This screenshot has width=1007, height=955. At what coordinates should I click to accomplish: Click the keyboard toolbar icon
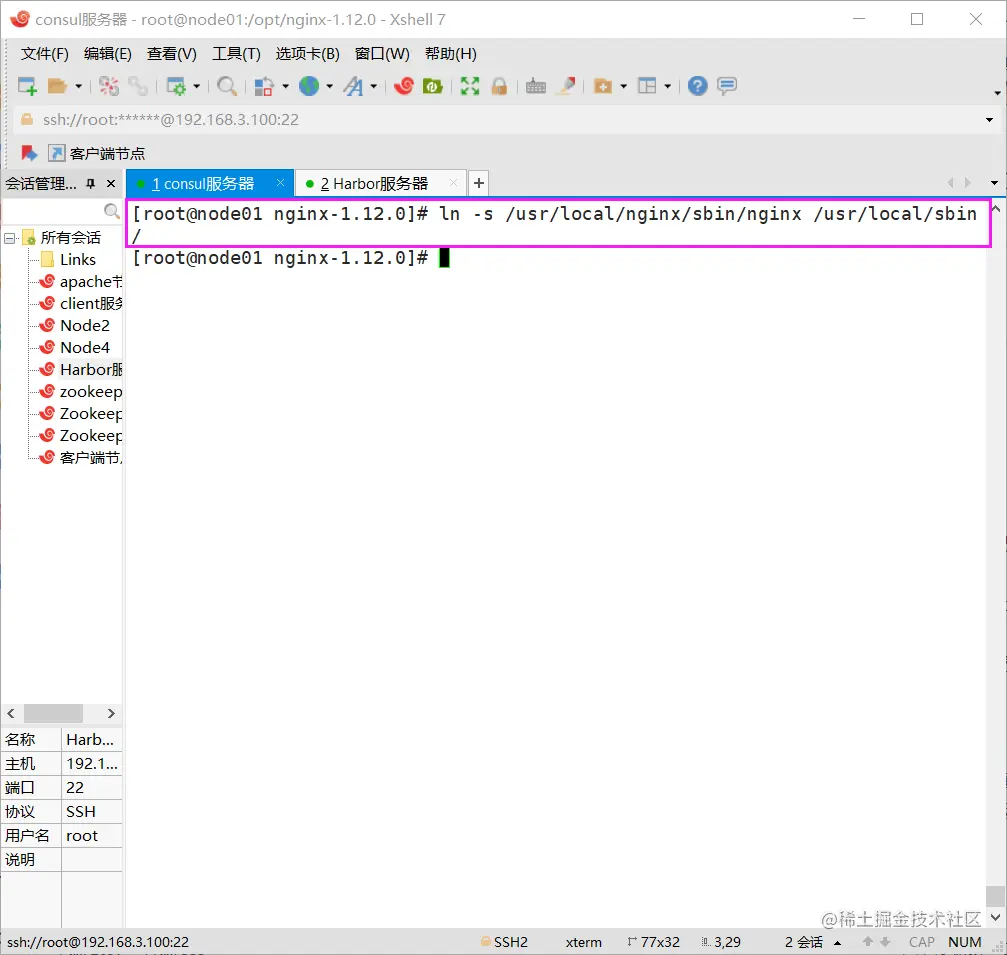(x=536, y=85)
